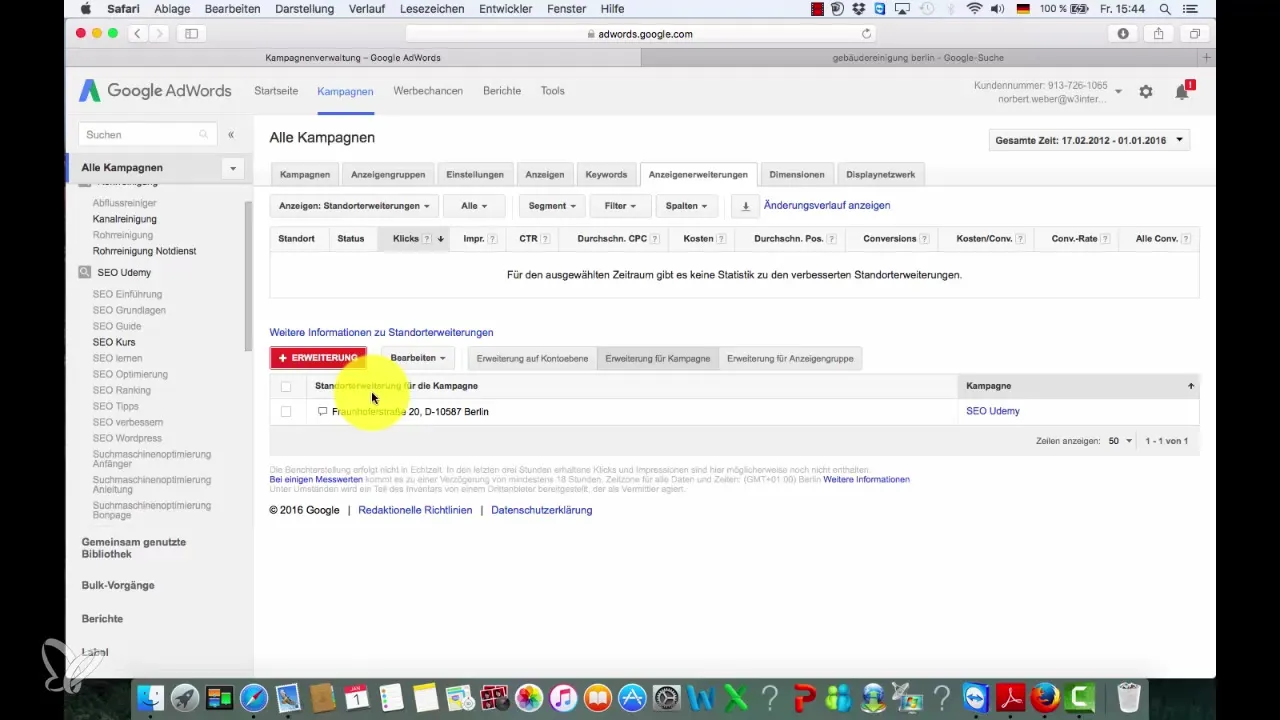Click the download report icon button

pyautogui.click(x=745, y=206)
